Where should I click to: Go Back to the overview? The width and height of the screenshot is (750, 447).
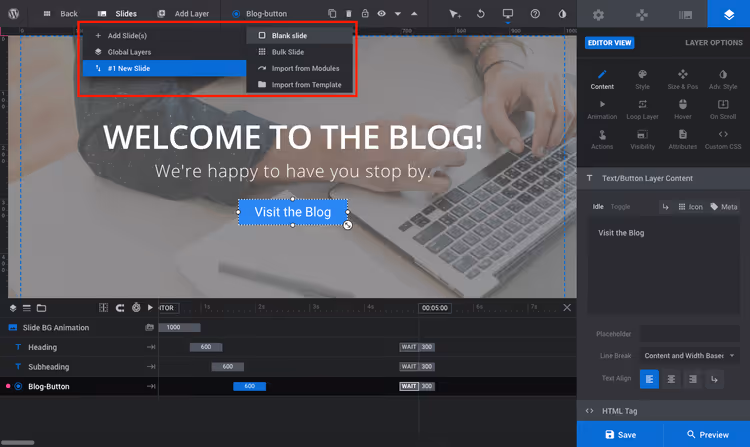point(60,14)
